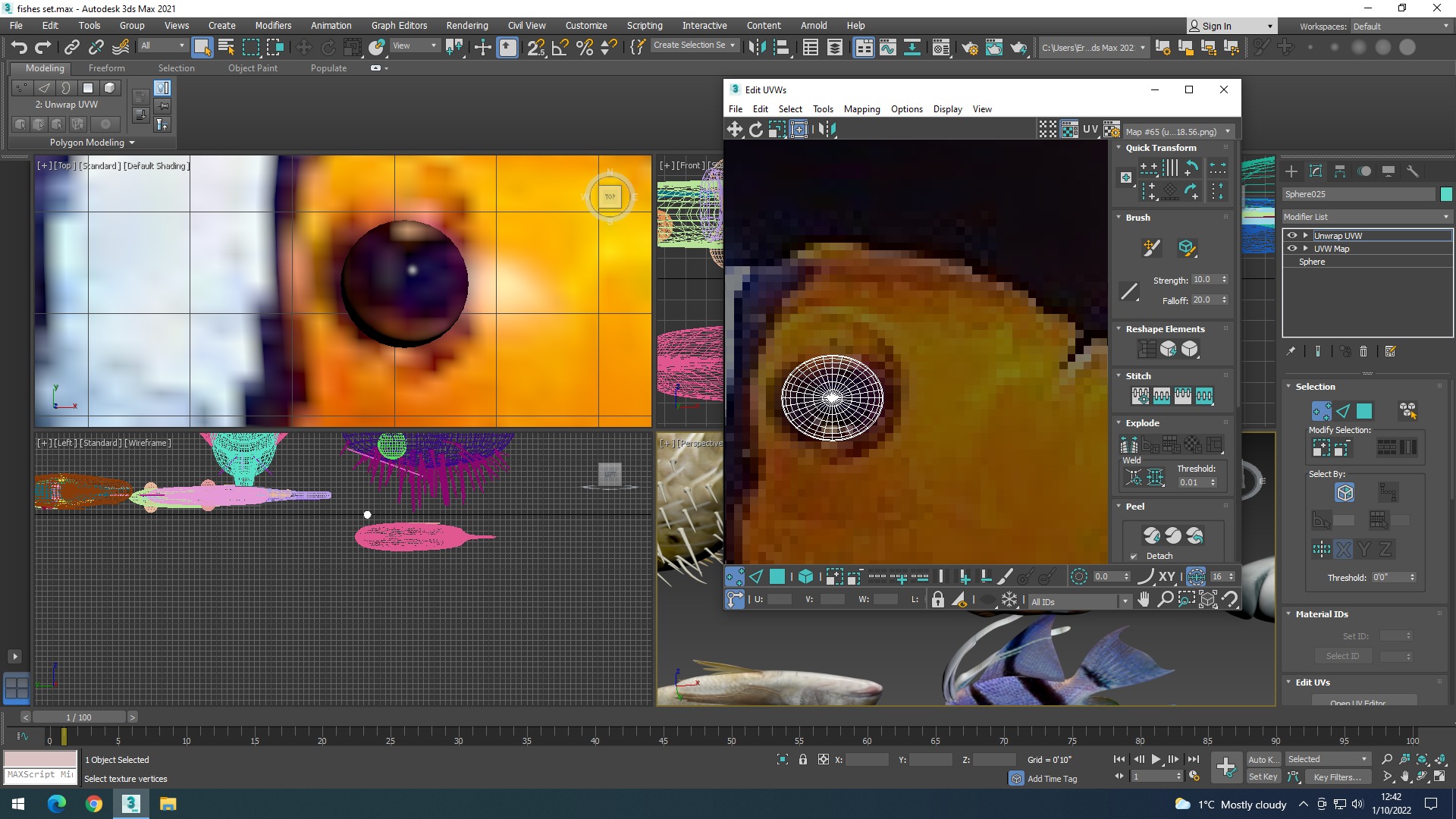Image resolution: width=1456 pixels, height=819 pixels.
Task: Click first Stitch to target icon
Action: [x=1141, y=396]
